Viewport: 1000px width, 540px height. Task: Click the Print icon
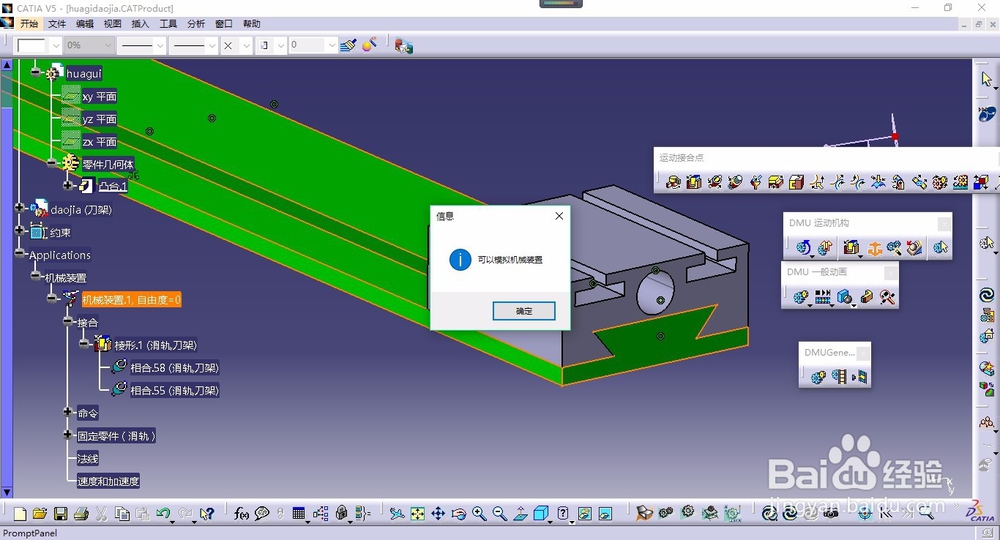pyautogui.click(x=81, y=513)
